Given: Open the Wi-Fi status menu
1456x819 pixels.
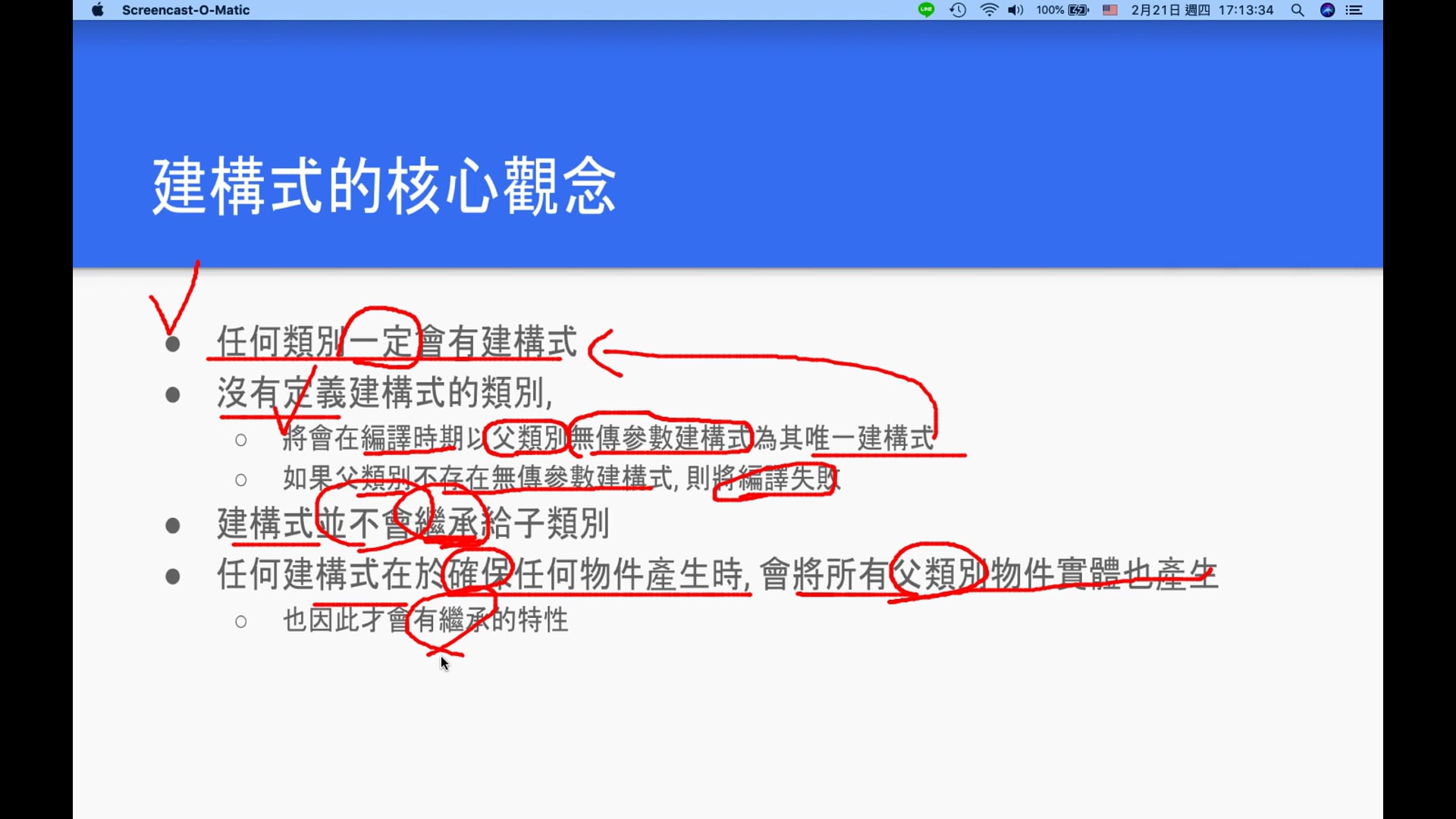Looking at the screenshot, I should coord(989,10).
